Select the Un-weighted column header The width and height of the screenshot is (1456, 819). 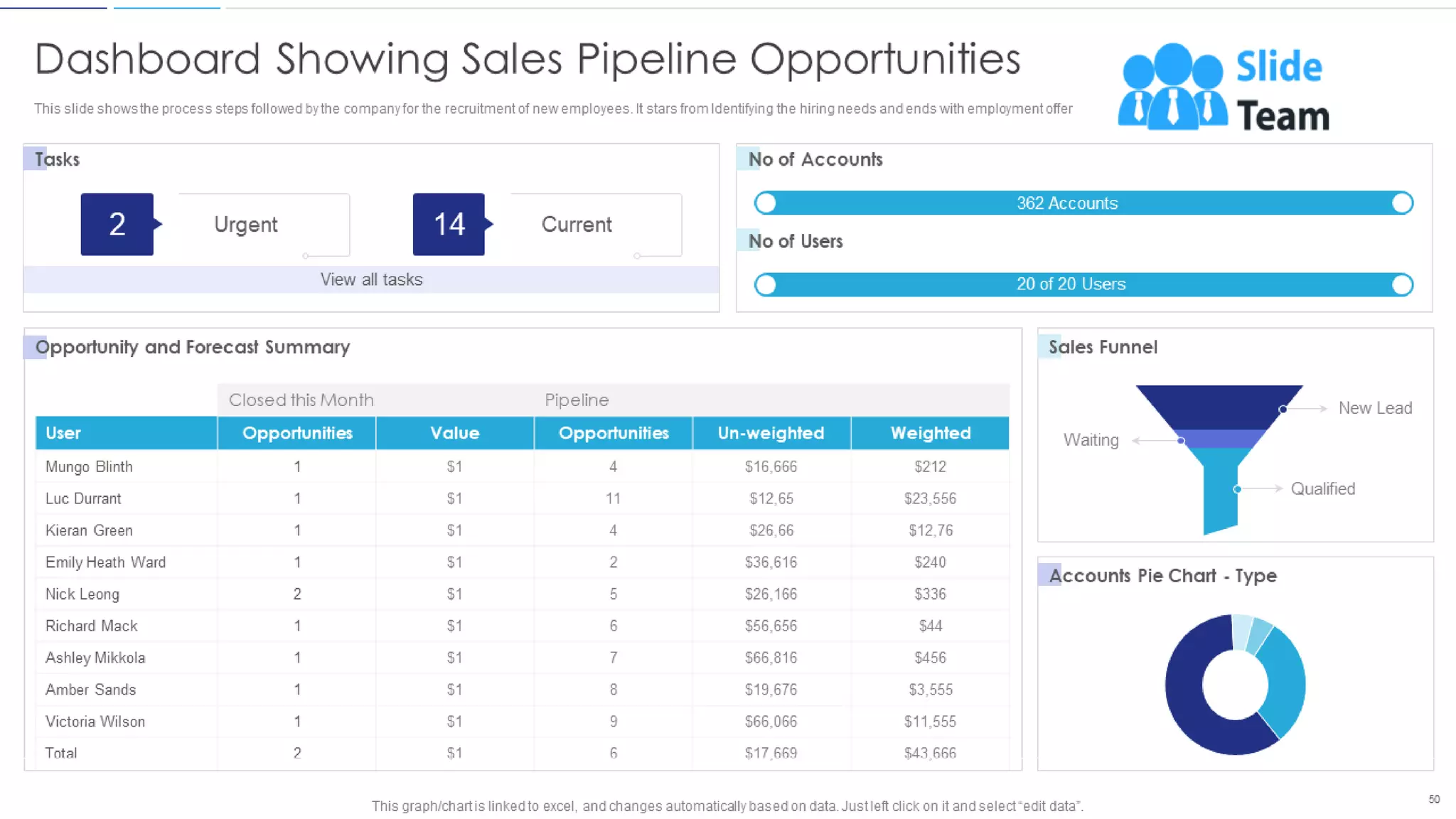click(771, 433)
